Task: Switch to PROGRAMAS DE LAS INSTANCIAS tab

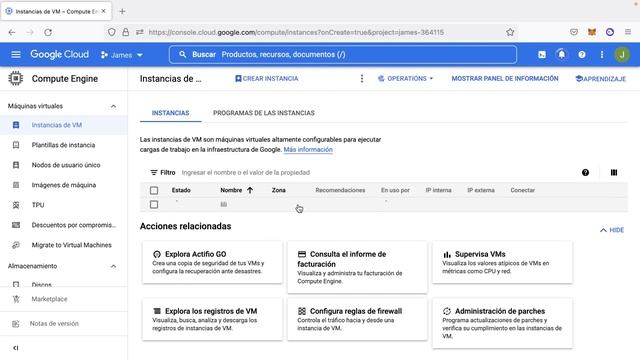Action: (264, 113)
